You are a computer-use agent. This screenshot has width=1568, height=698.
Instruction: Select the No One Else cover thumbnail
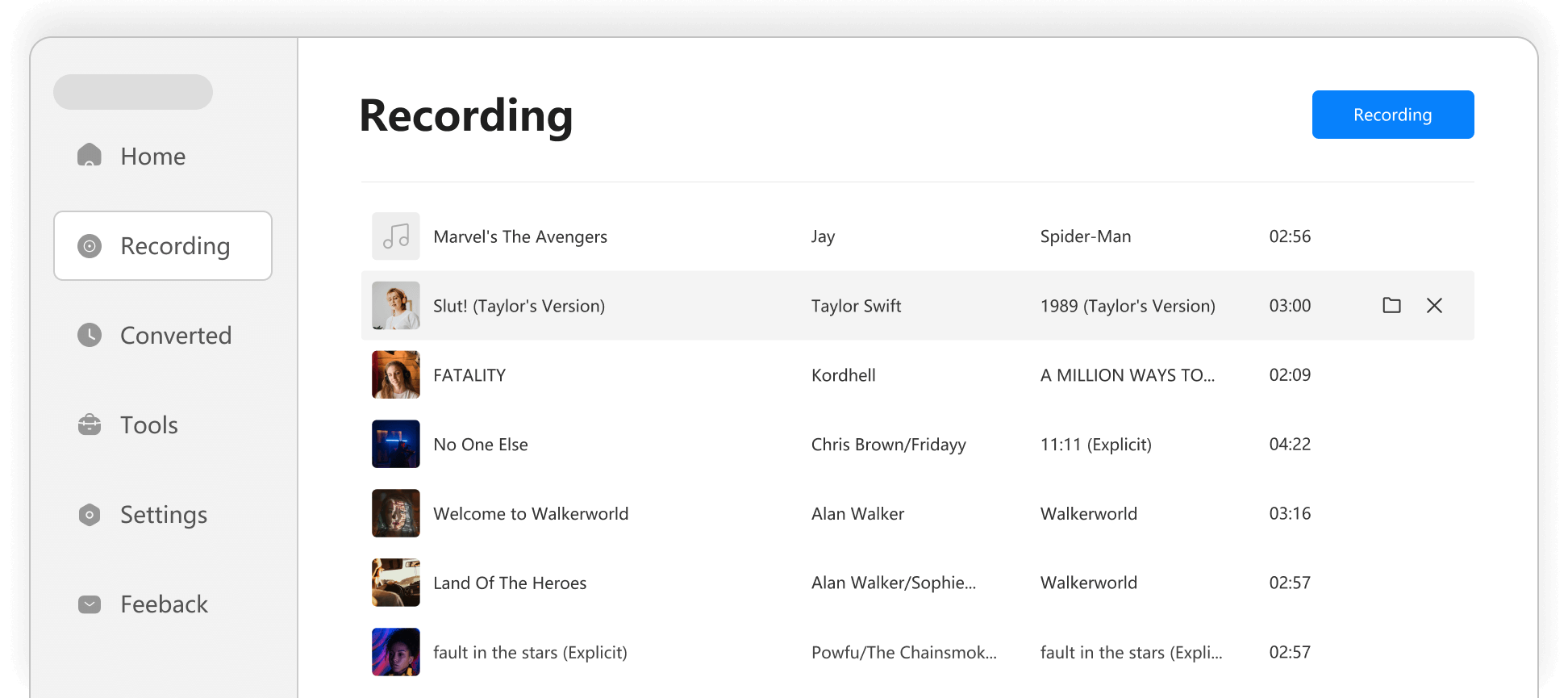396,444
